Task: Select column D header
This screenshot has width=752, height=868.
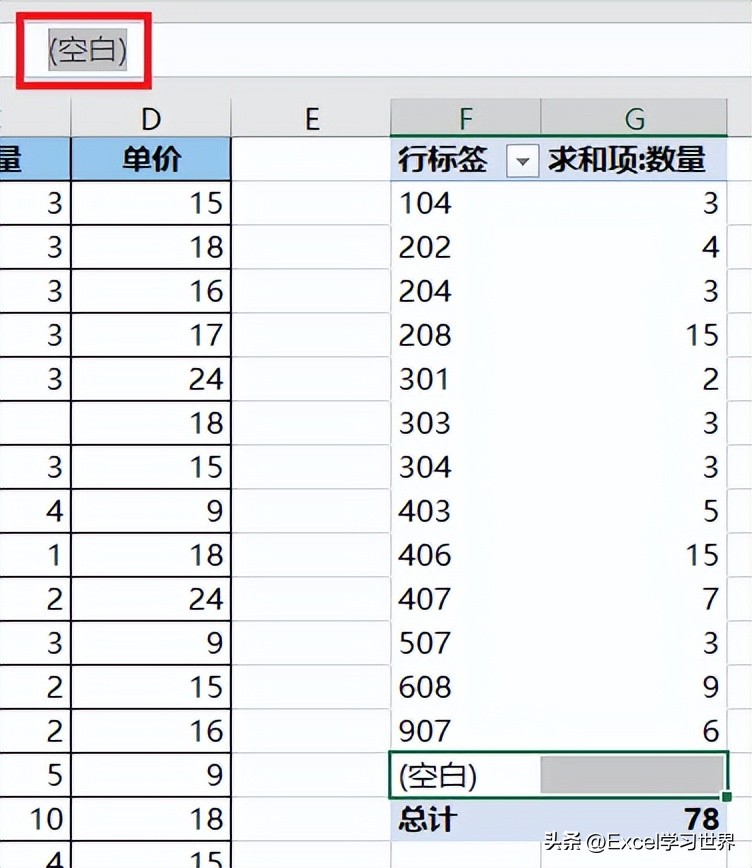Action: 151,118
